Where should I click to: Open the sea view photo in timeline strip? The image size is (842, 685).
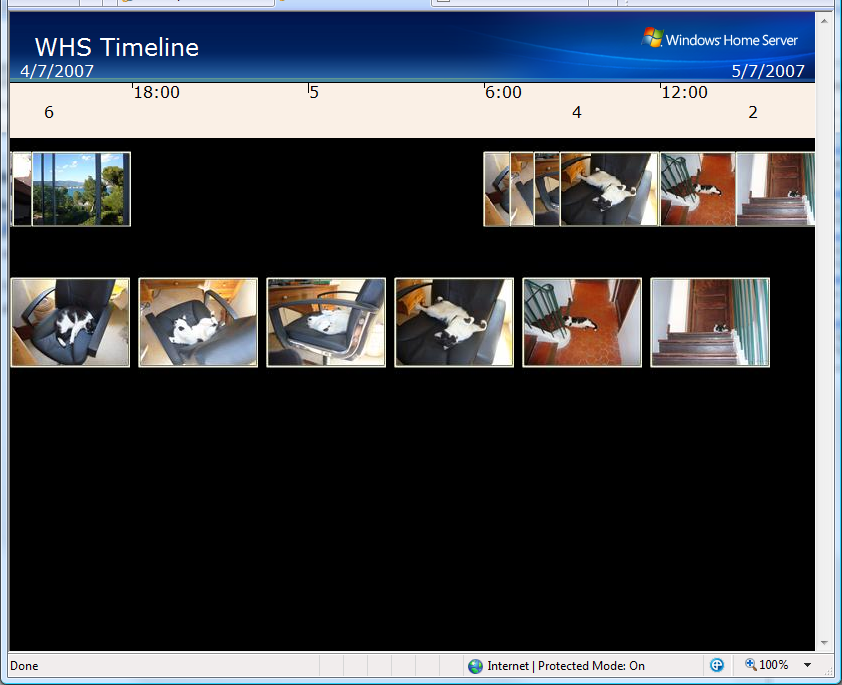80,189
